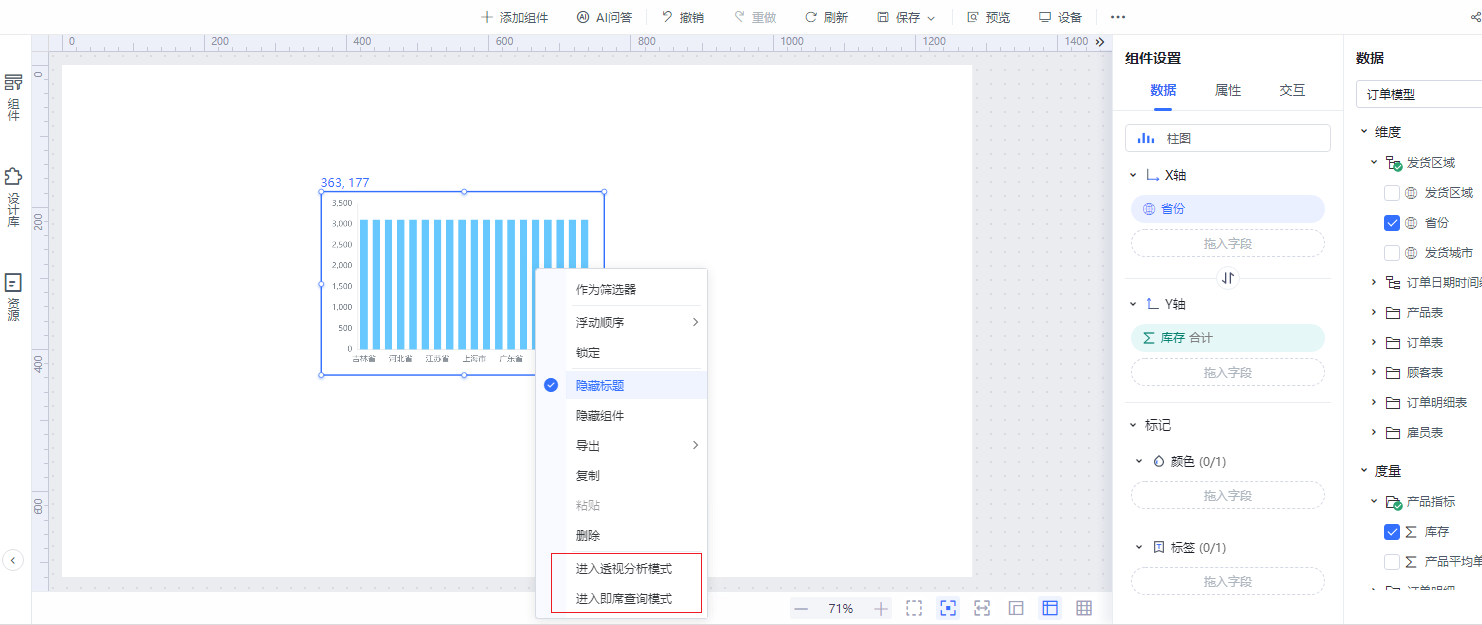Choose 进入即席查询模式
1482x625 pixels.
623,599
